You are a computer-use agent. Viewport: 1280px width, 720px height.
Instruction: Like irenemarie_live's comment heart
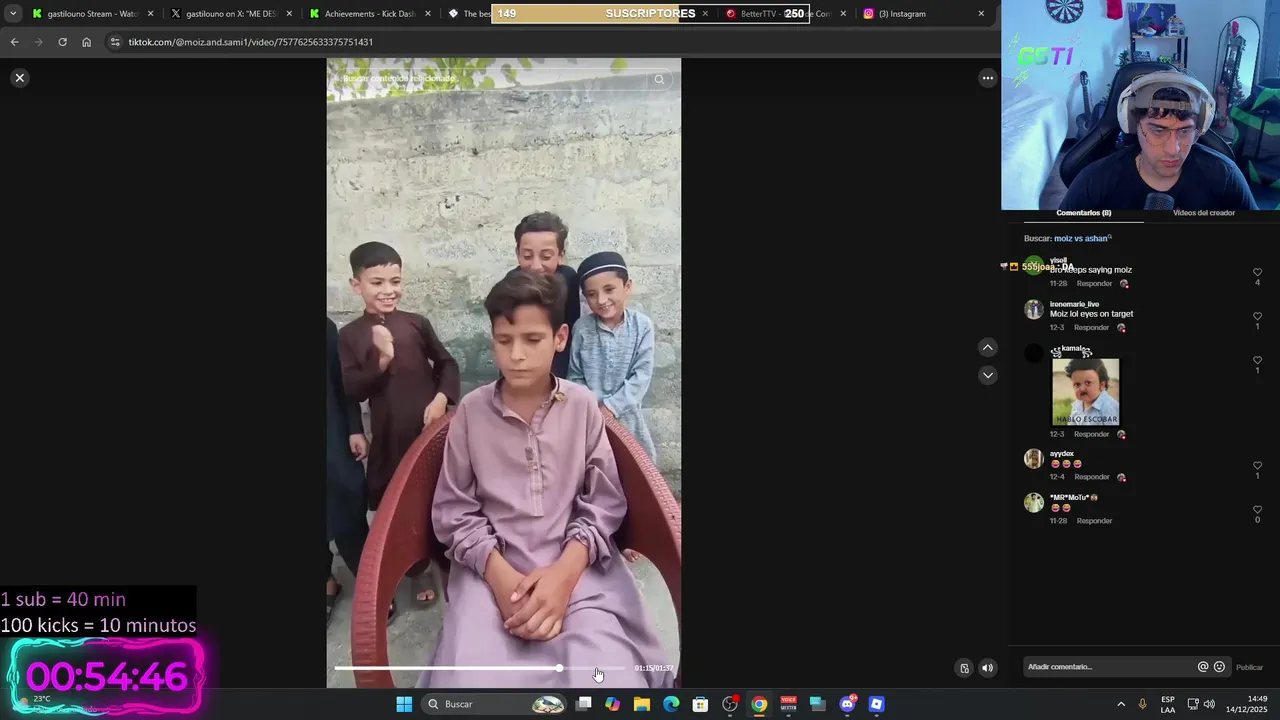tap(1257, 316)
